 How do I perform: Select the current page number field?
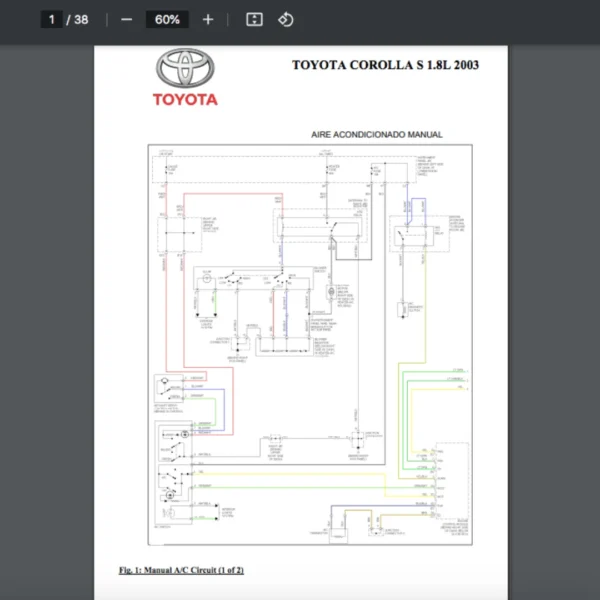tap(52, 19)
